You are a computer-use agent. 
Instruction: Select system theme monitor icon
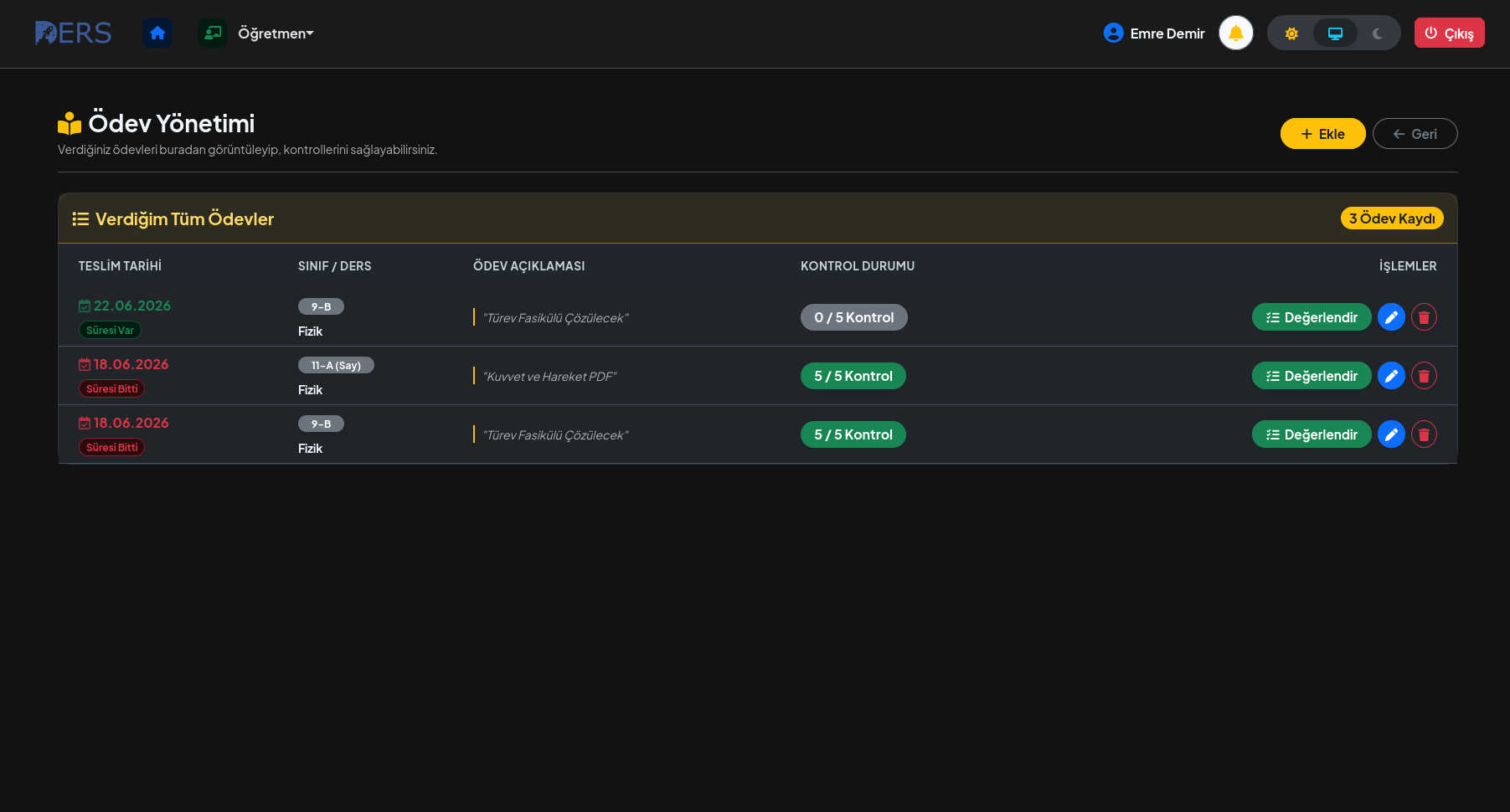point(1335,33)
